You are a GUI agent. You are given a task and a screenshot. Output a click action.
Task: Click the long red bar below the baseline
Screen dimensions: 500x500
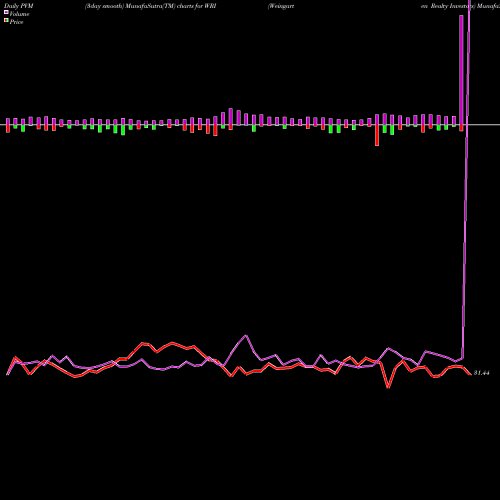click(377, 135)
